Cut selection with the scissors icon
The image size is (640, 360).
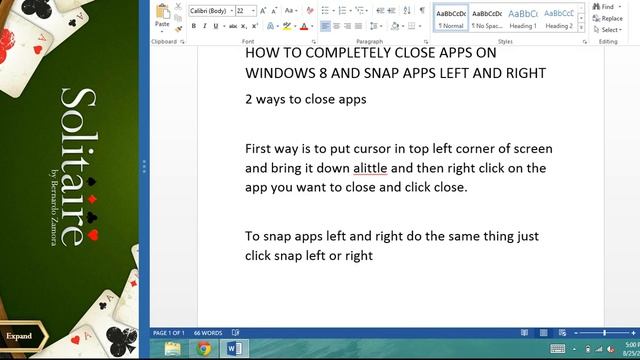point(178,7)
